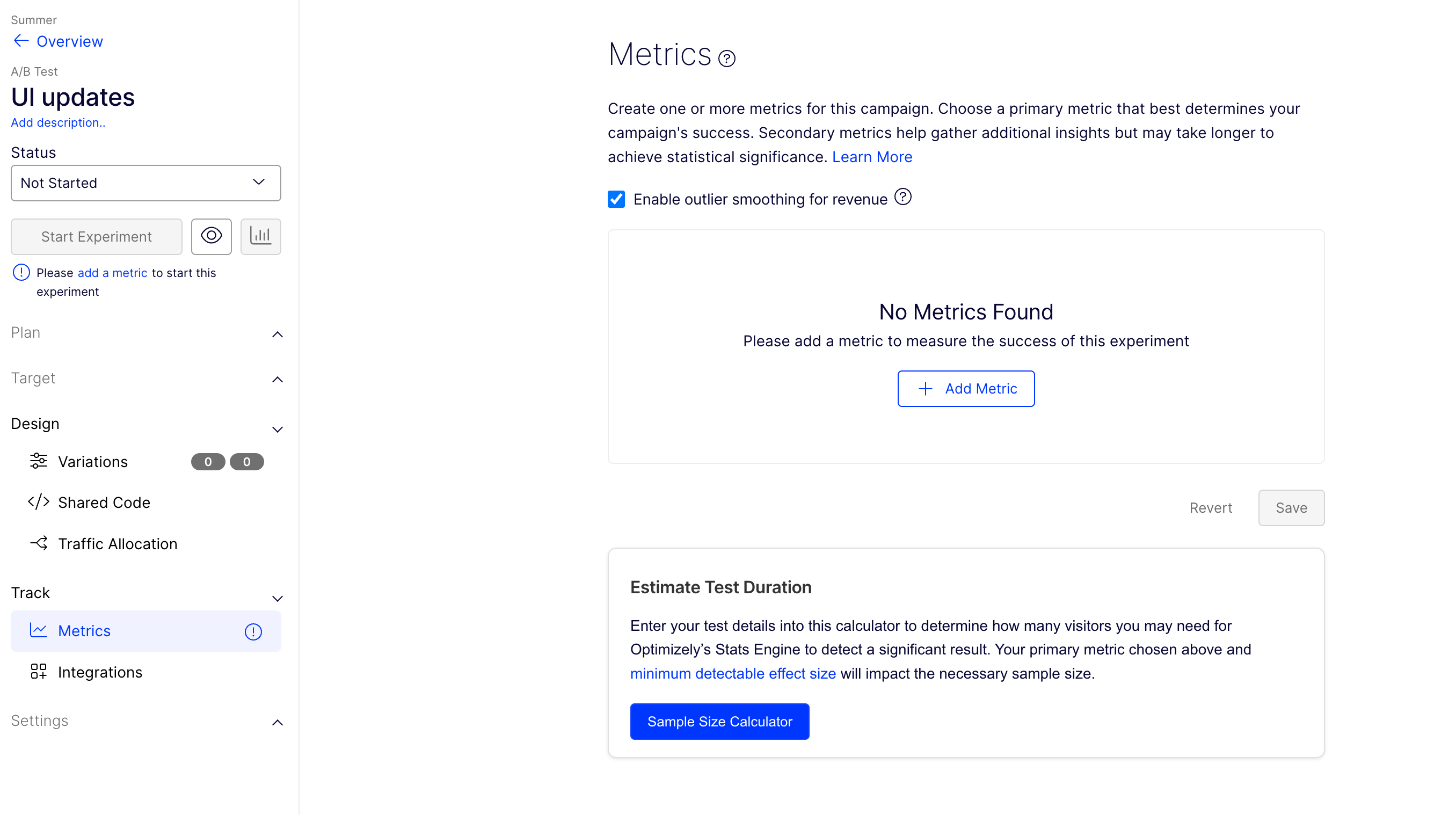1456x815 pixels.
Task: Click the eye preview icon beside Start Experiment
Action: [212, 236]
